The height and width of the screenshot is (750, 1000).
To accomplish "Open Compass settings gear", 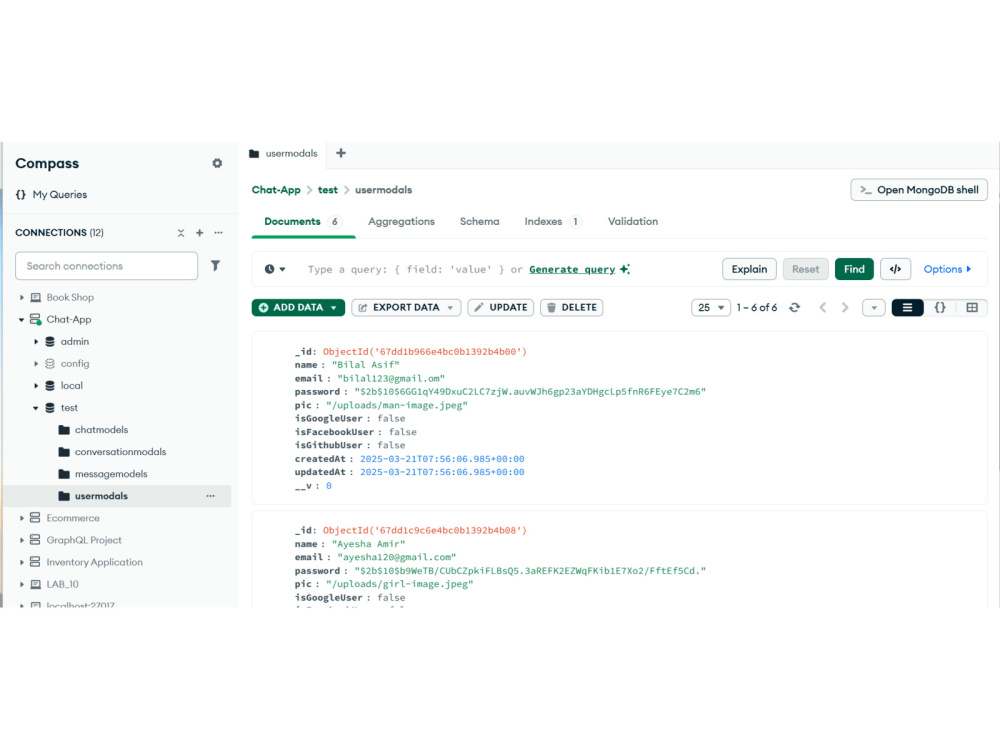I will 217,163.
